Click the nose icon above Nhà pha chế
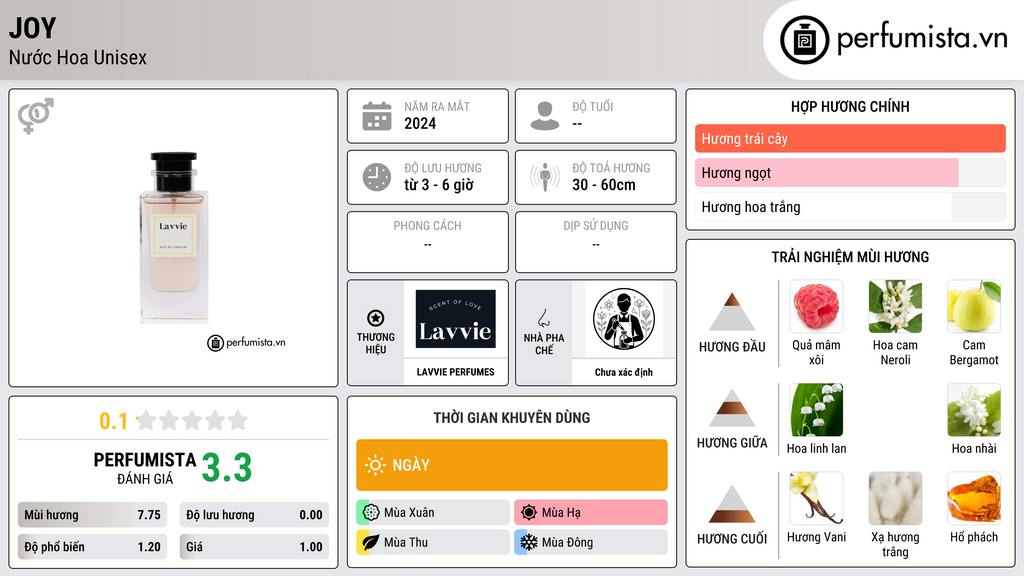The height and width of the screenshot is (576, 1024). pyautogui.click(x=543, y=318)
